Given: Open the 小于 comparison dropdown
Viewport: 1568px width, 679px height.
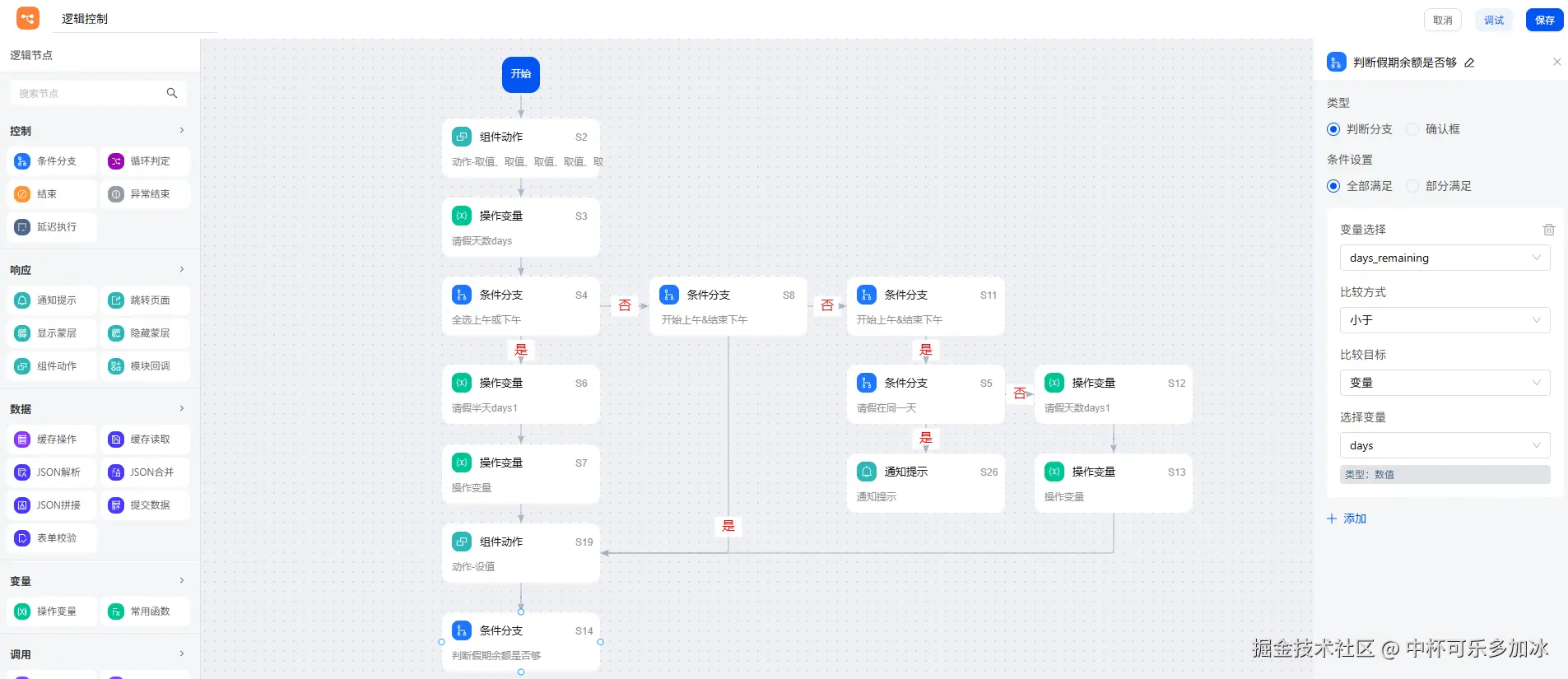Looking at the screenshot, I should [x=1445, y=320].
